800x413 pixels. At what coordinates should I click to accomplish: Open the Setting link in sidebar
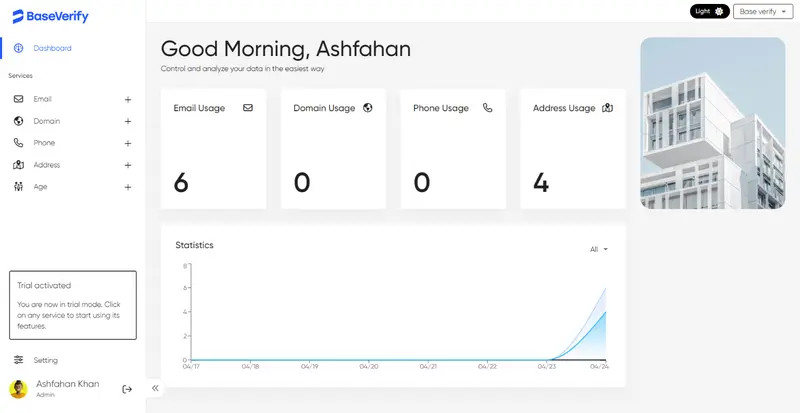45,360
